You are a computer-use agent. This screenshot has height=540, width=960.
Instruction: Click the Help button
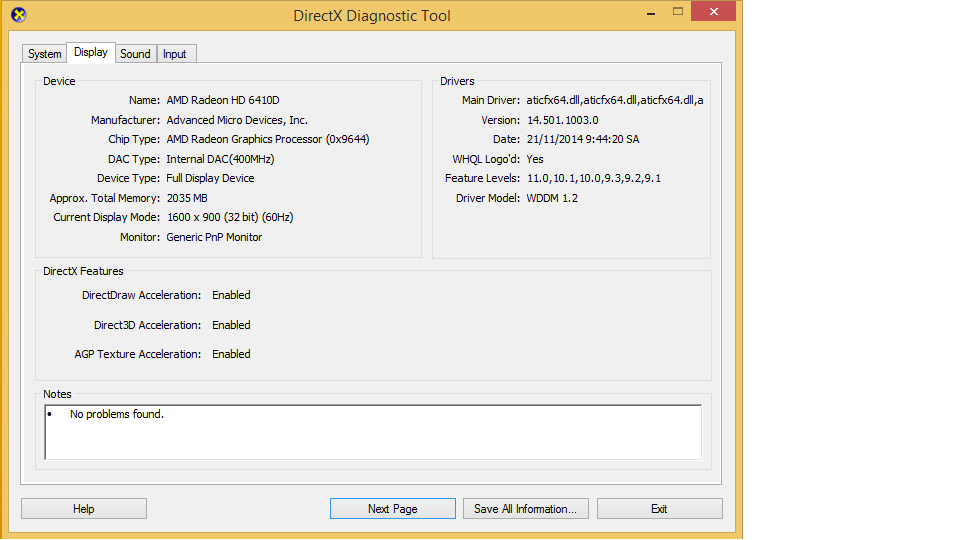coord(84,509)
